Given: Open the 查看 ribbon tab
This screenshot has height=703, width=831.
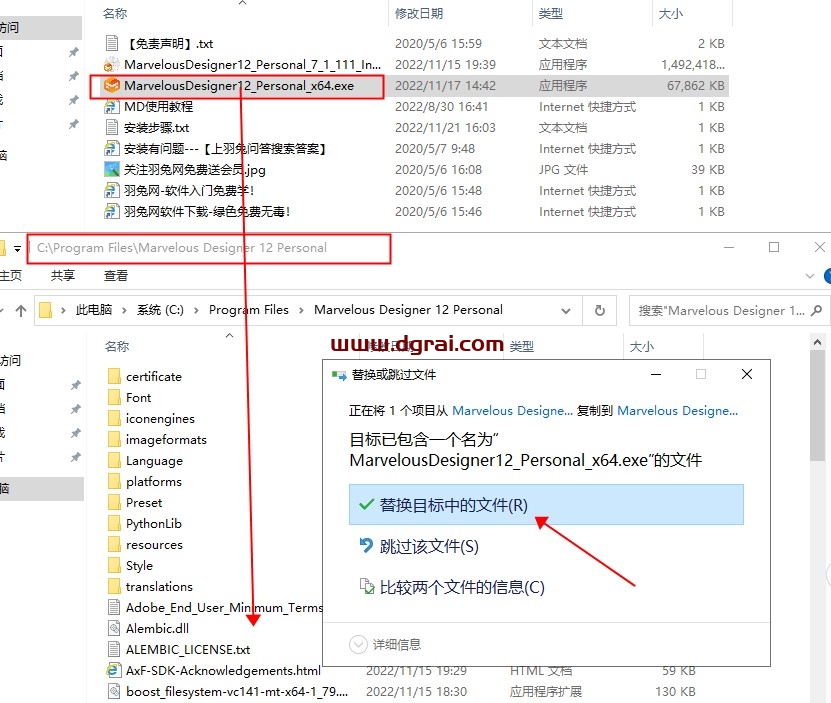Looking at the screenshot, I should (x=116, y=276).
